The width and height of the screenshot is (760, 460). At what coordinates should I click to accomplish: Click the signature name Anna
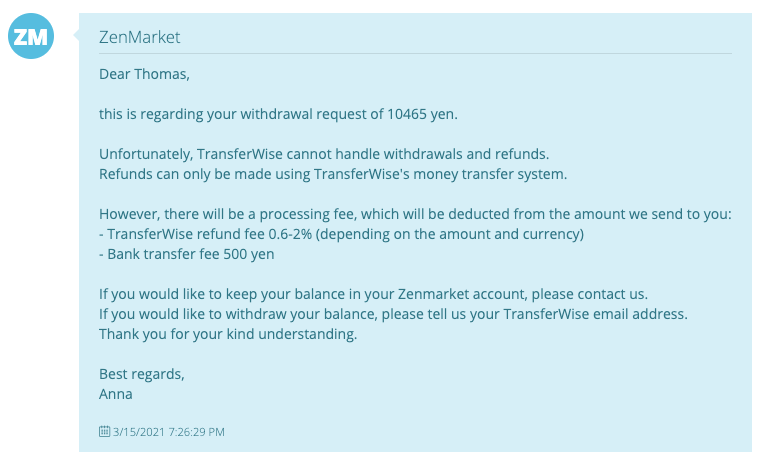(x=115, y=394)
